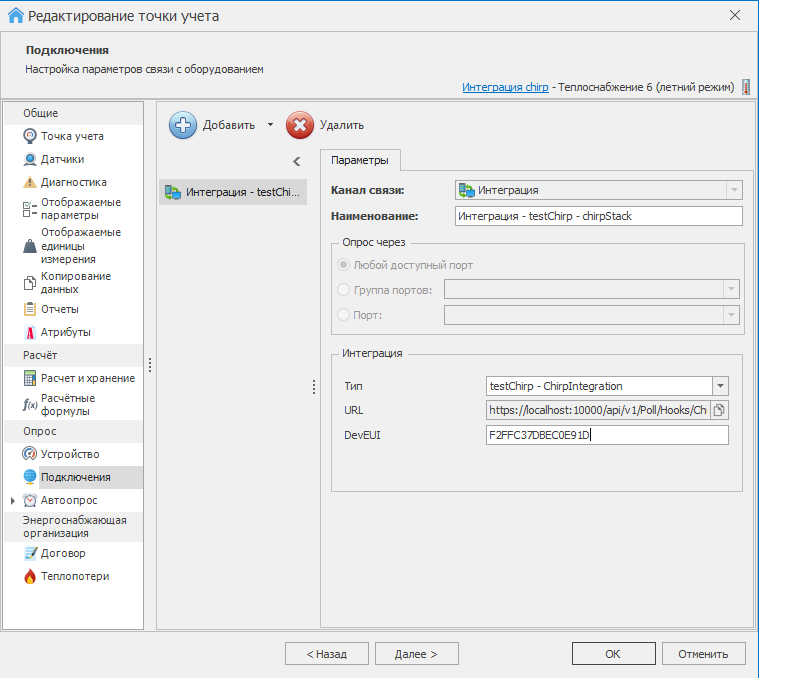The image size is (800, 678).
Task: Open the Добавить dropdown arrow
Action: 269,125
